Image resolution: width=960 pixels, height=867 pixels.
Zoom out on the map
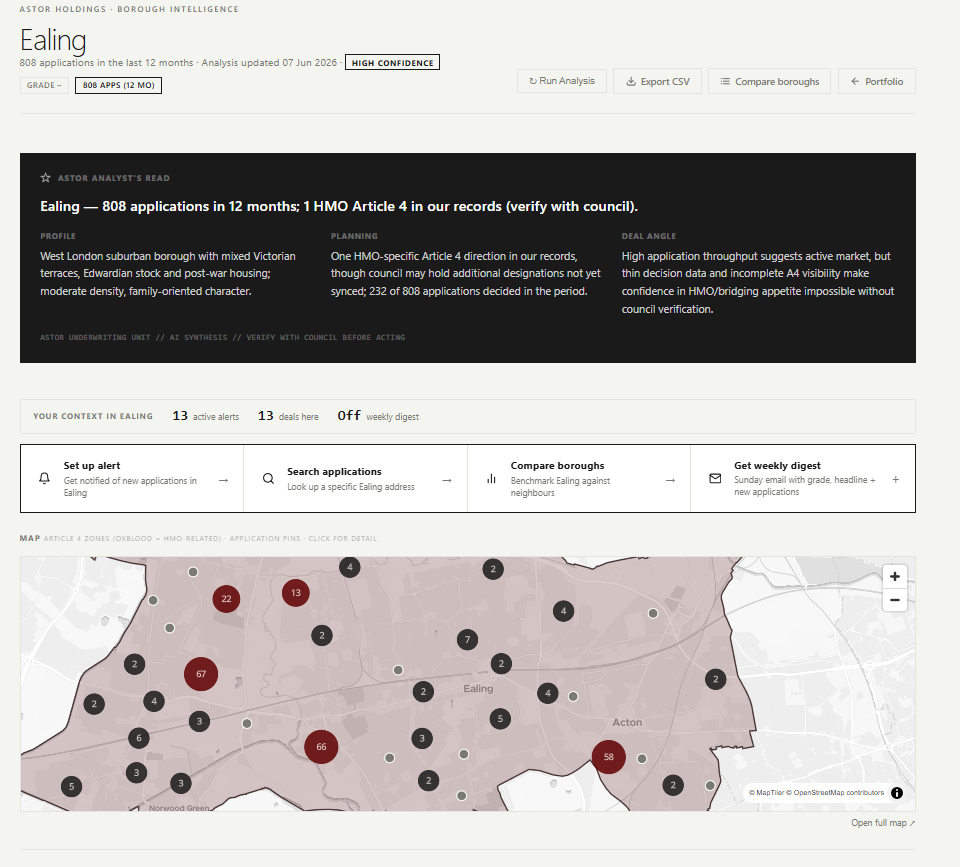894,600
